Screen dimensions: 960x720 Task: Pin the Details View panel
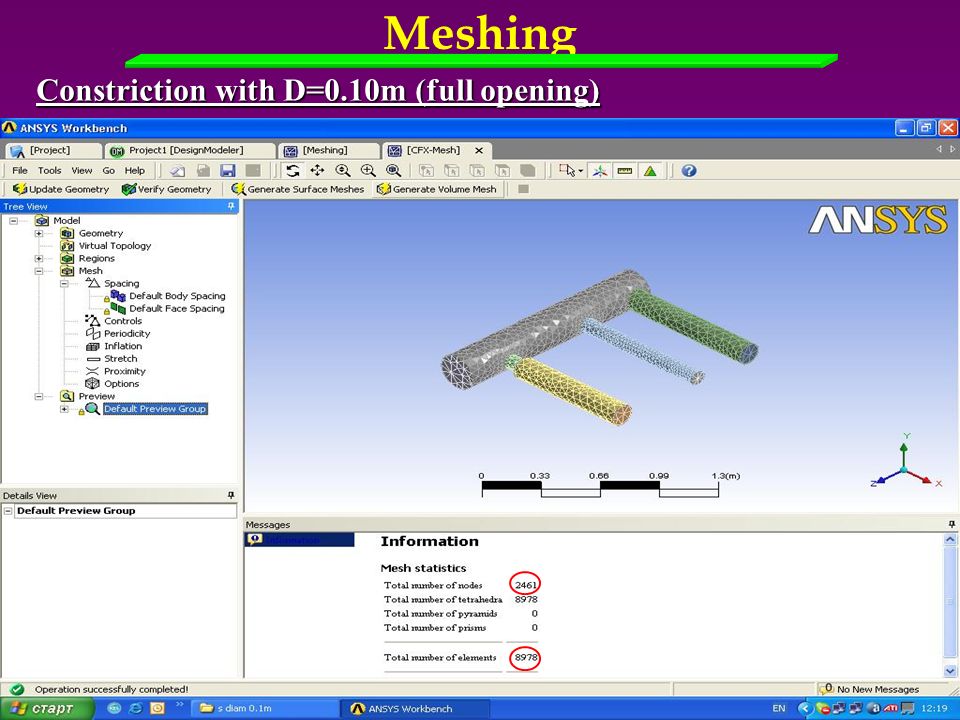(x=231, y=495)
